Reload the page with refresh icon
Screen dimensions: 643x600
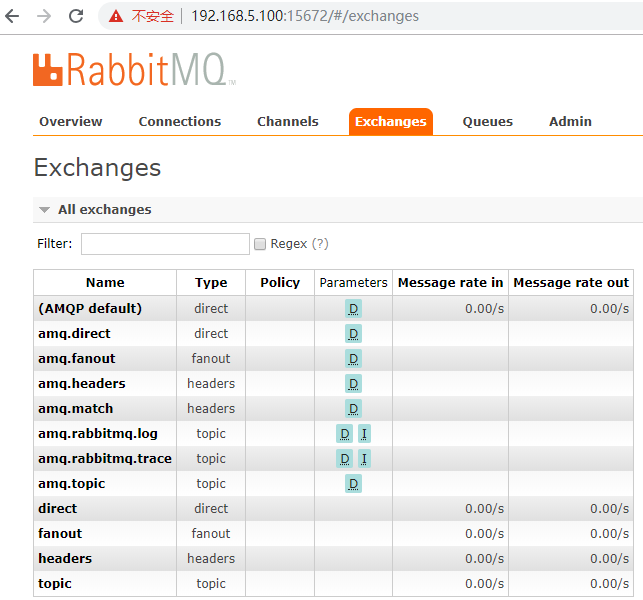coord(76,16)
